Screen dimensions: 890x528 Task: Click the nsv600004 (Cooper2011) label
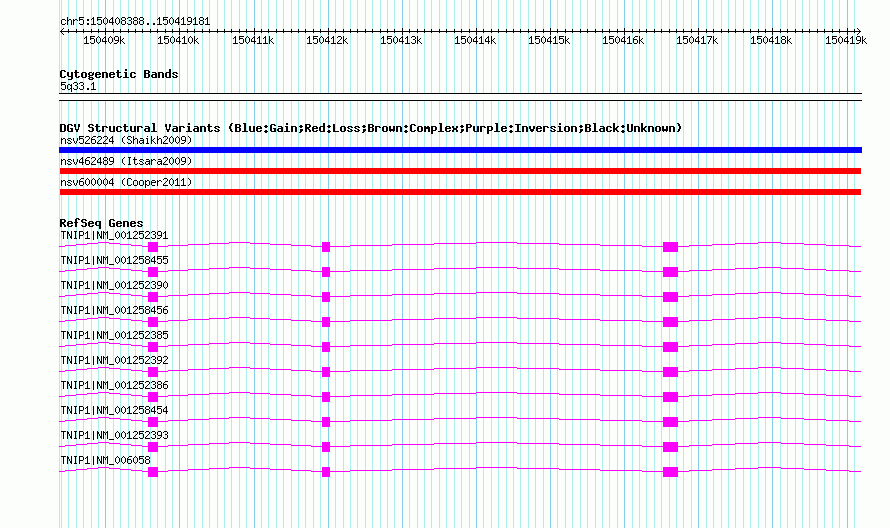[126, 182]
